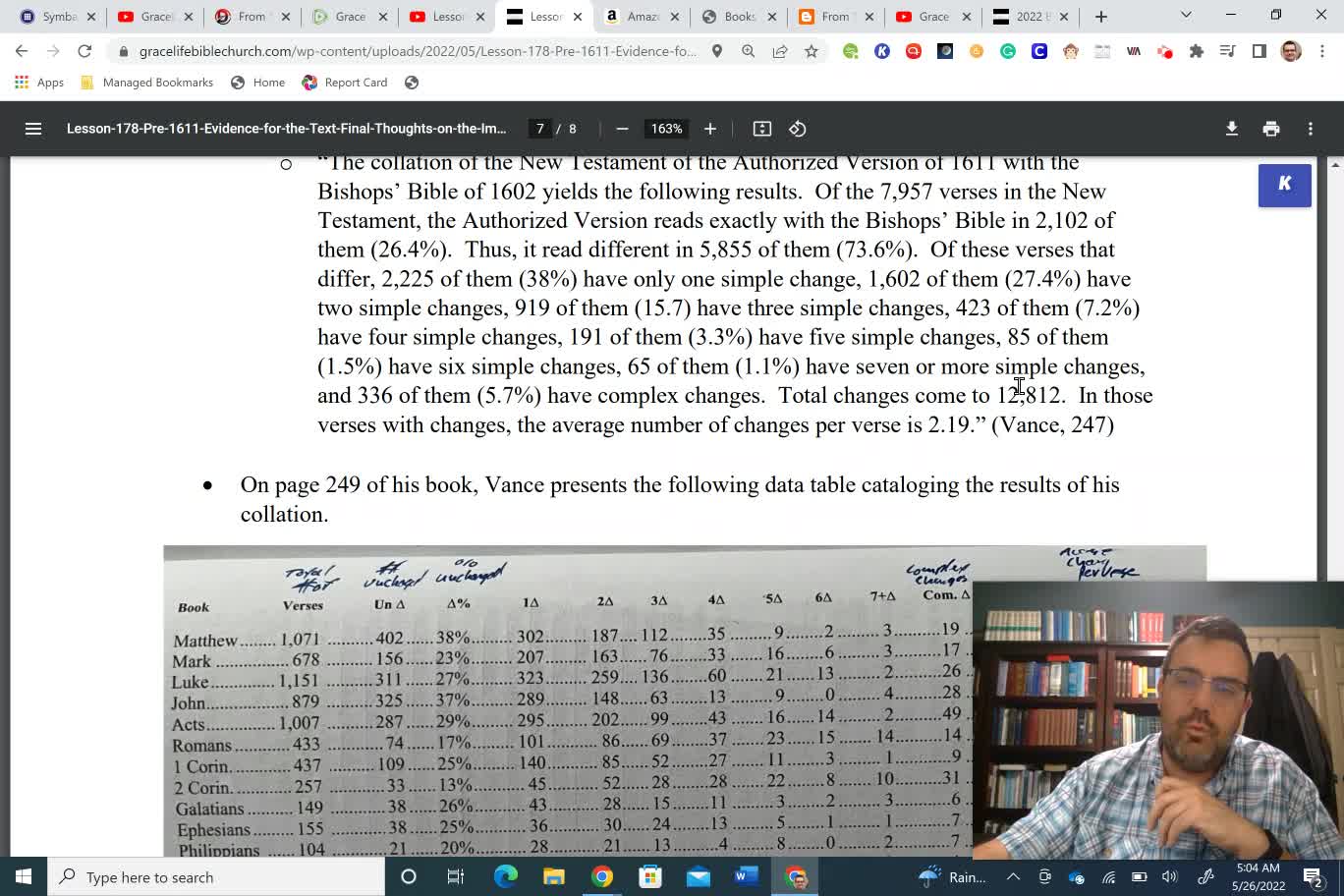1344x896 pixels.
Task: Open the notification center
Action: [1313, 876]
